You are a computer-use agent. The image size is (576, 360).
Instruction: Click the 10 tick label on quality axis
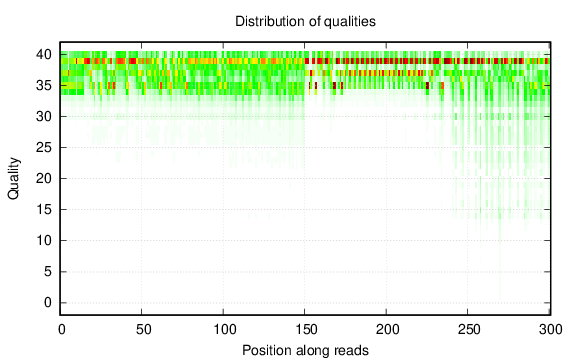click(44, 241)
